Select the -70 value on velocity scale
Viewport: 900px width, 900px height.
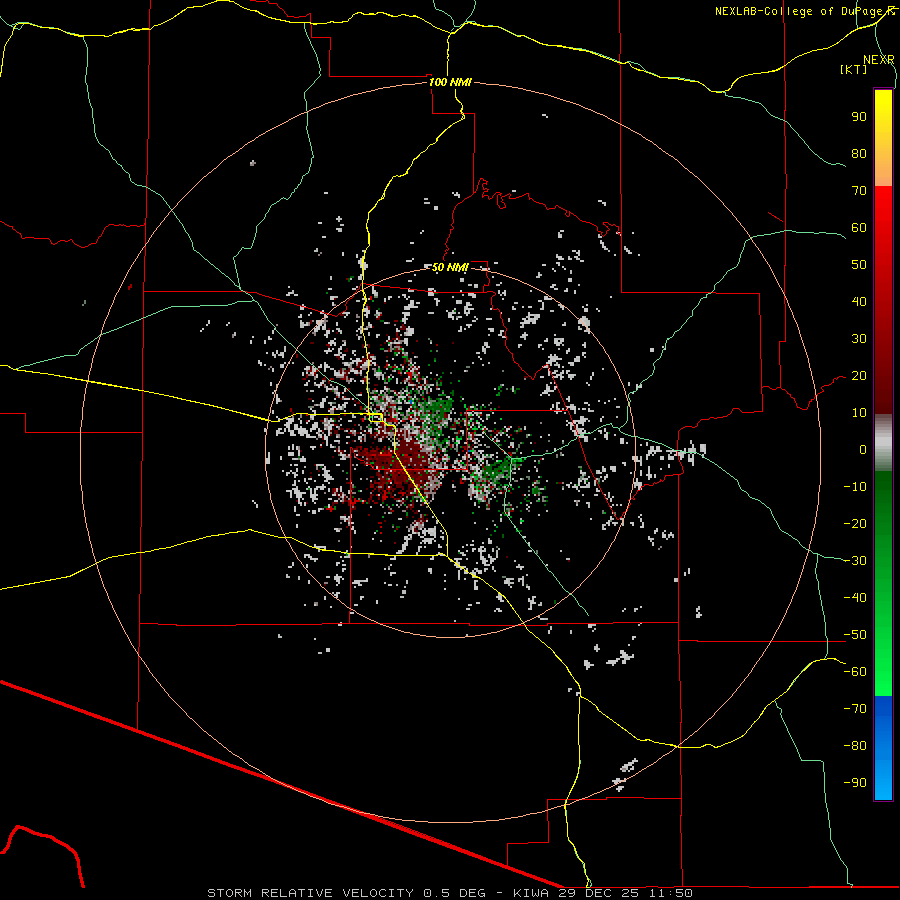pos(855,709)
